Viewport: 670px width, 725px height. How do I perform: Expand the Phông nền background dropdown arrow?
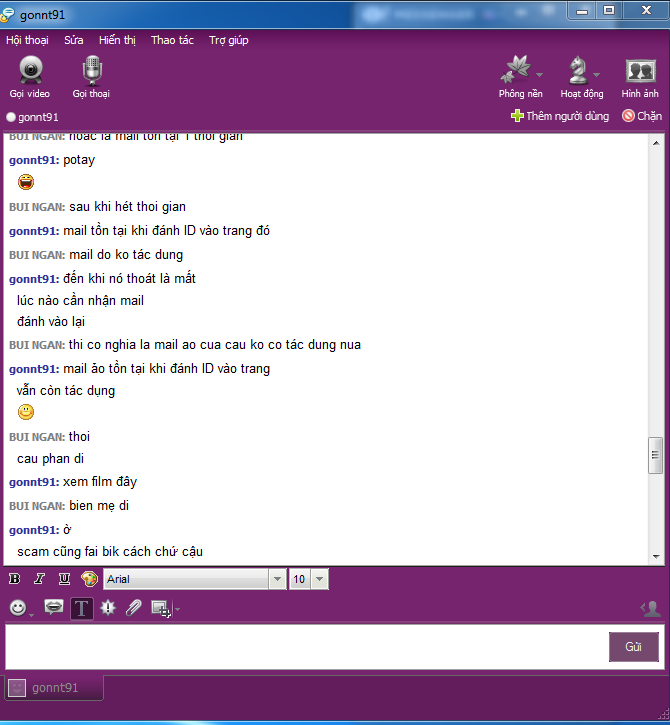coord(539,74)
